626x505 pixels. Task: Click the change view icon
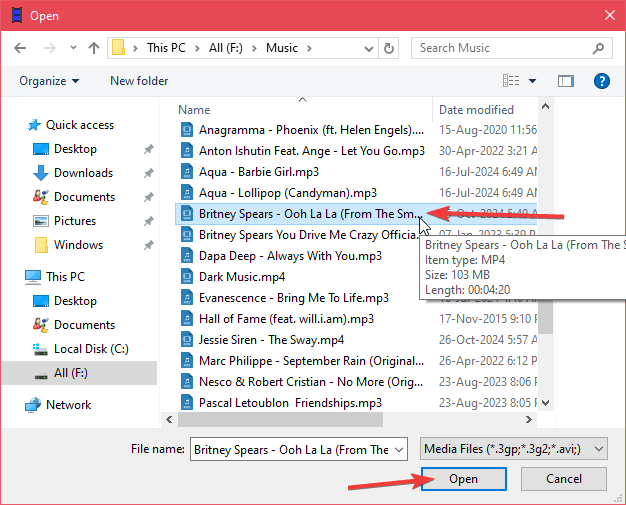[512, 81]
